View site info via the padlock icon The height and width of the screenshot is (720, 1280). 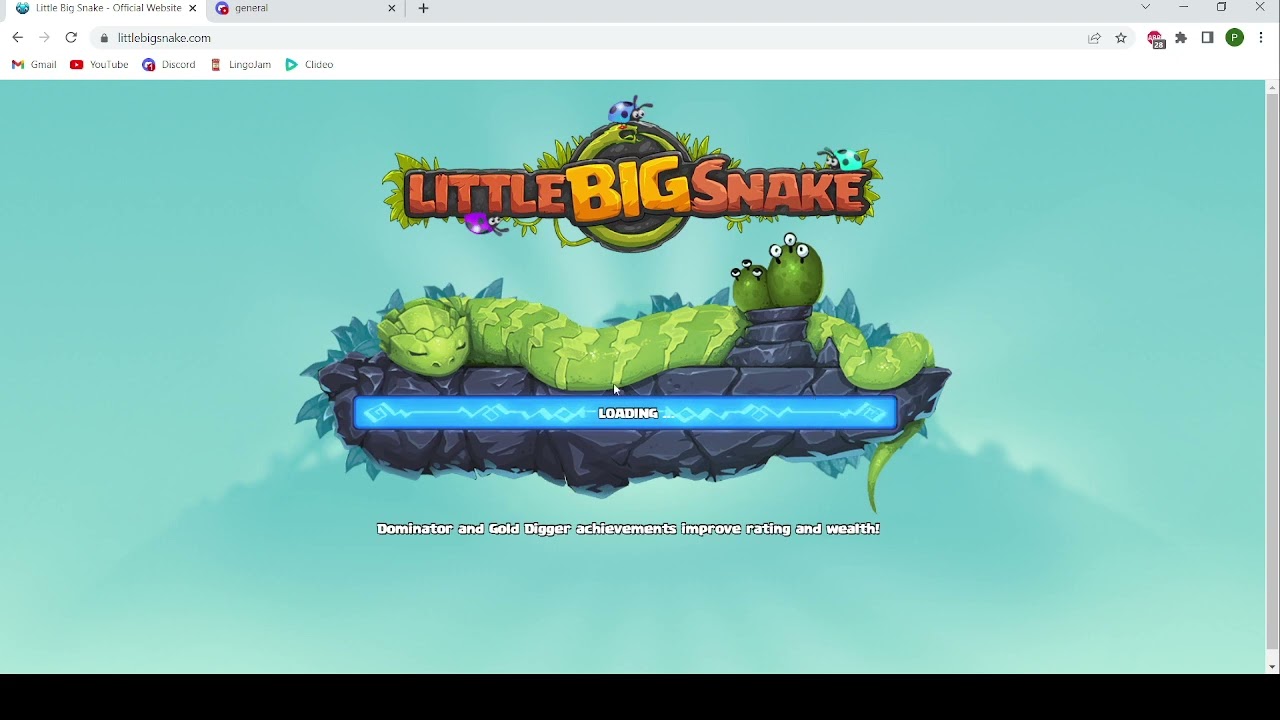[x=104, y=38]
